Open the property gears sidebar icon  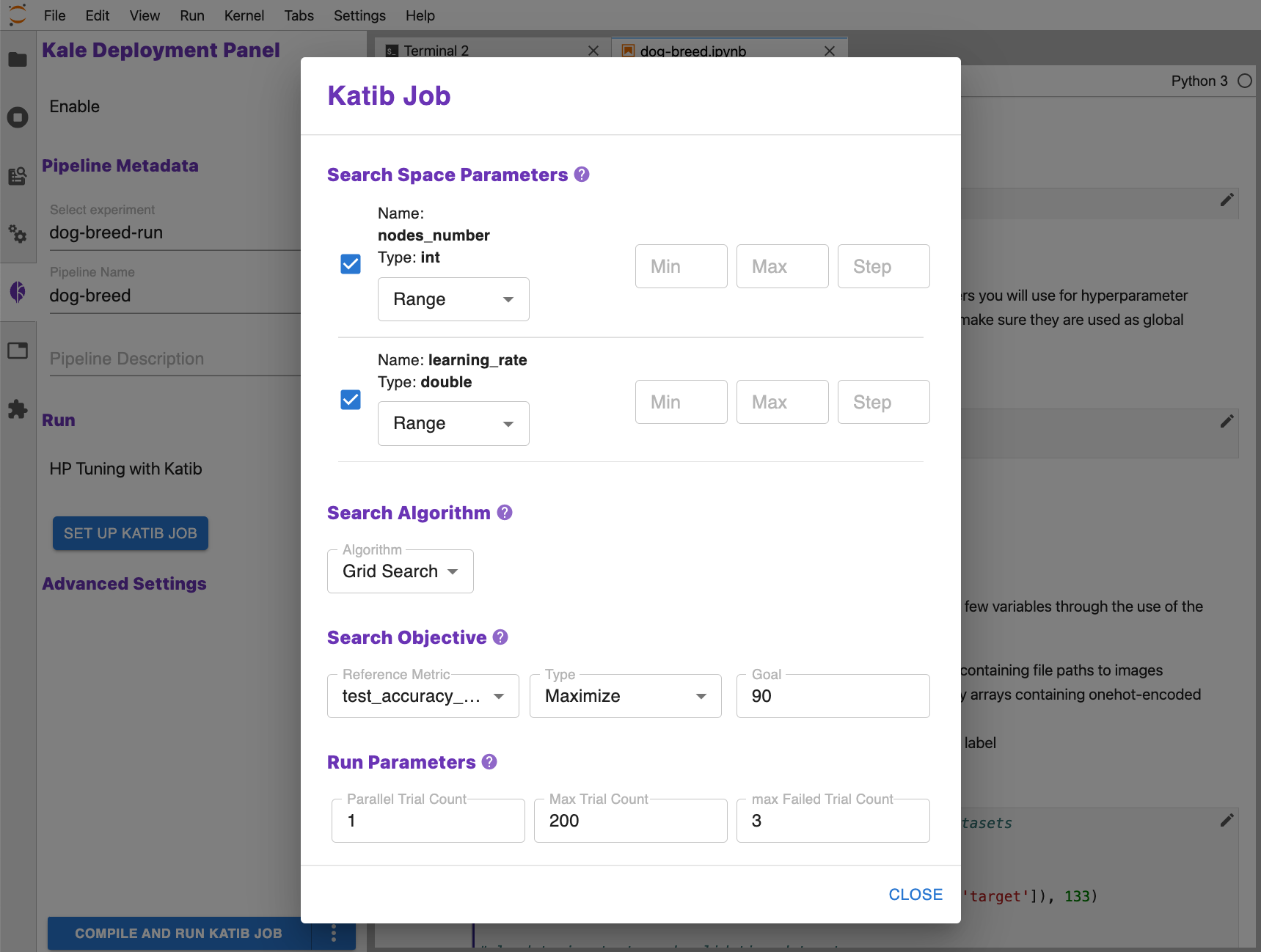click(x=18, y=234)
